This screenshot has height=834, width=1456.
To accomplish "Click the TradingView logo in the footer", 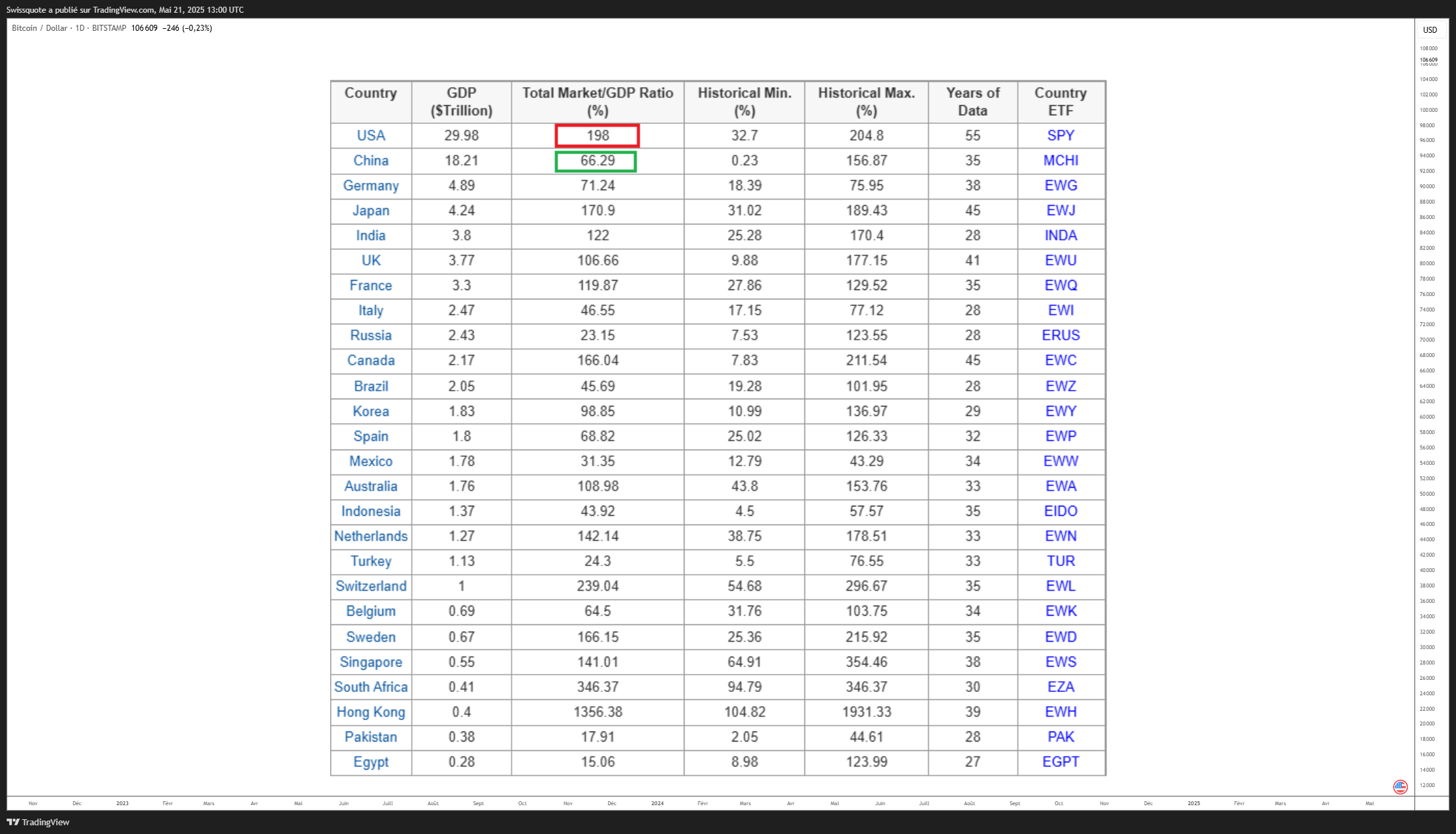I will coord(38,822).
